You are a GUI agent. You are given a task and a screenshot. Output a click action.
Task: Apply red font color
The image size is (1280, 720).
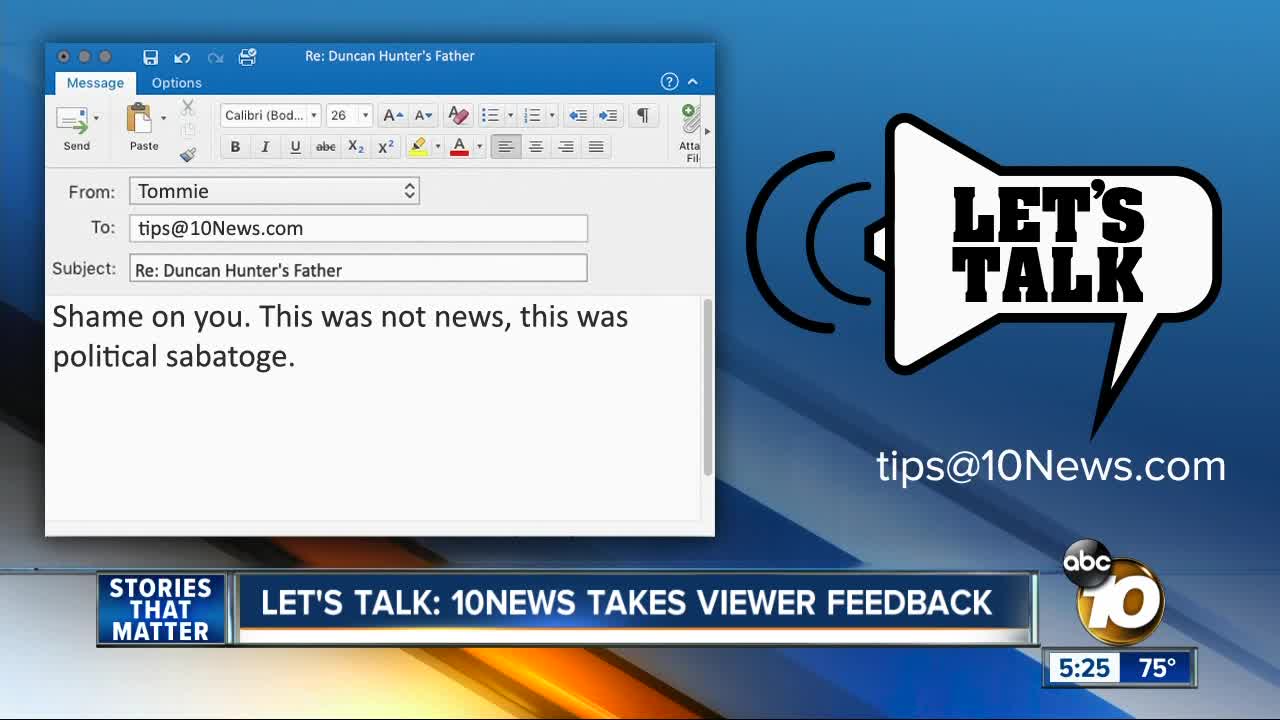459,147
